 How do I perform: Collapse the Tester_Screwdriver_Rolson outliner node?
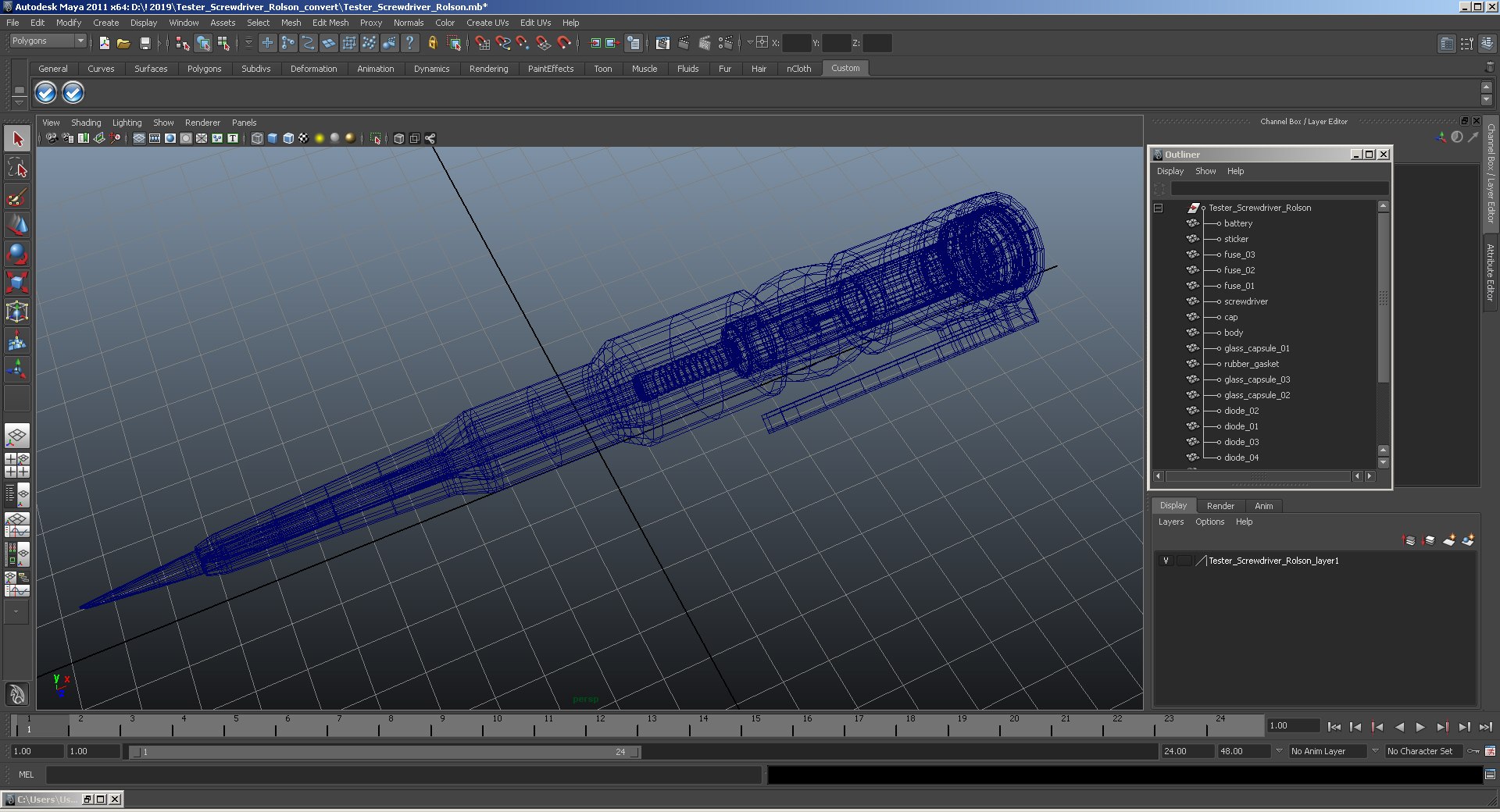point(1159,208)
